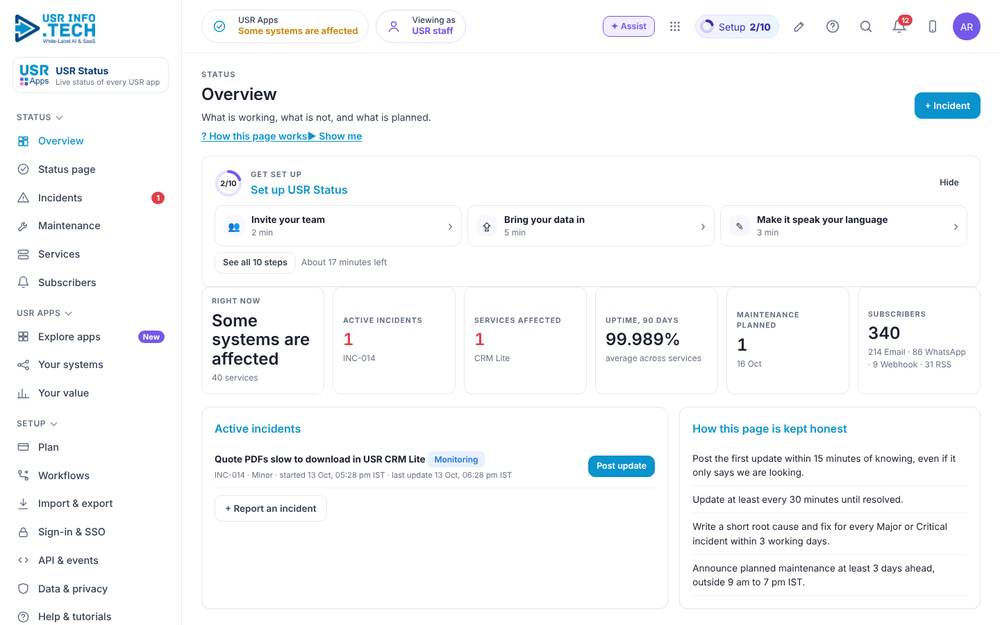
Task: Click the Your systems share icon
Action: tap(23, 365)
